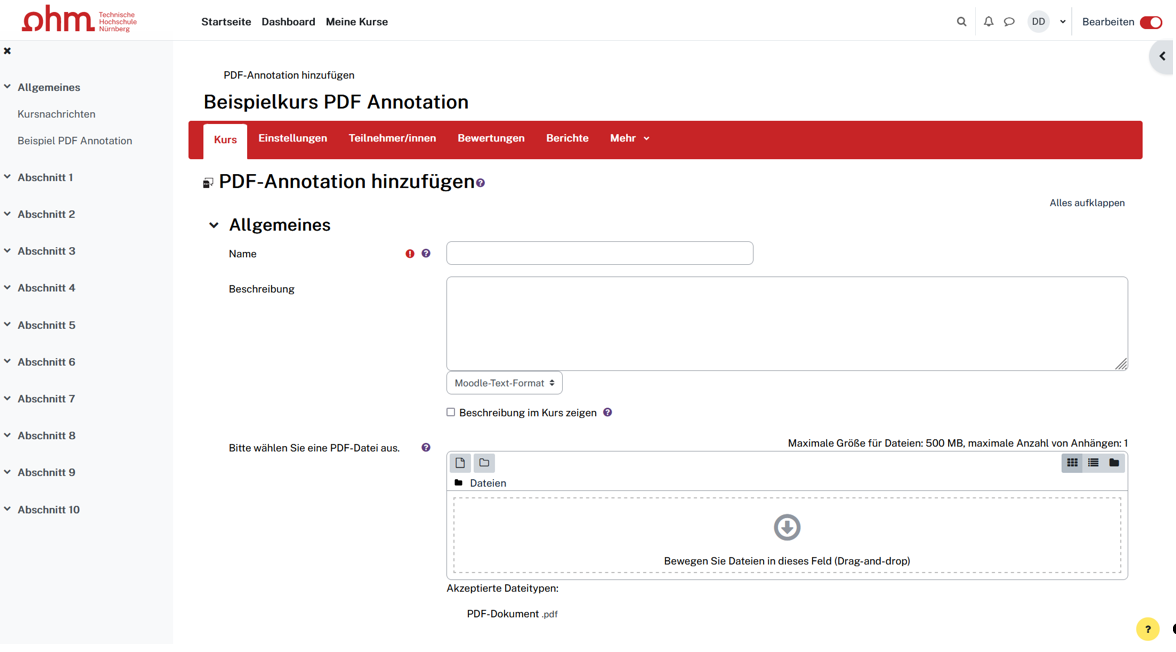Click into the Name input field
This screenshot has width=1176, height=652.
[x=601, y=254]
